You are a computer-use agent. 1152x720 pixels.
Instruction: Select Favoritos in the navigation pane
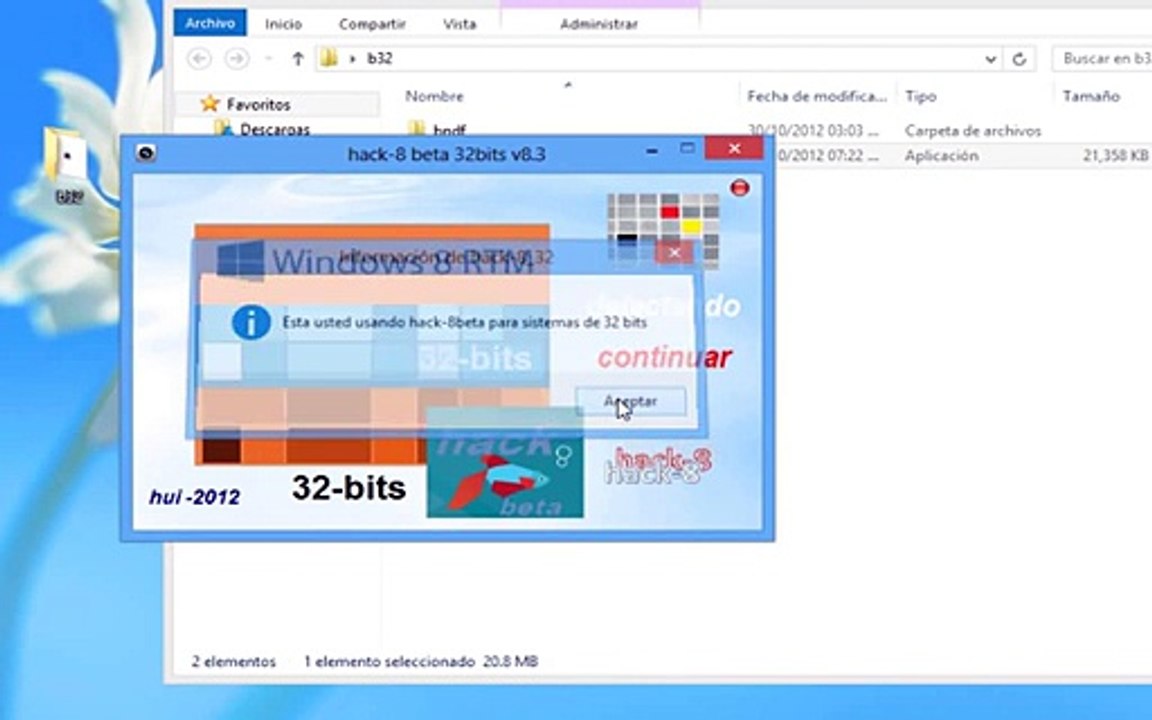259,104
